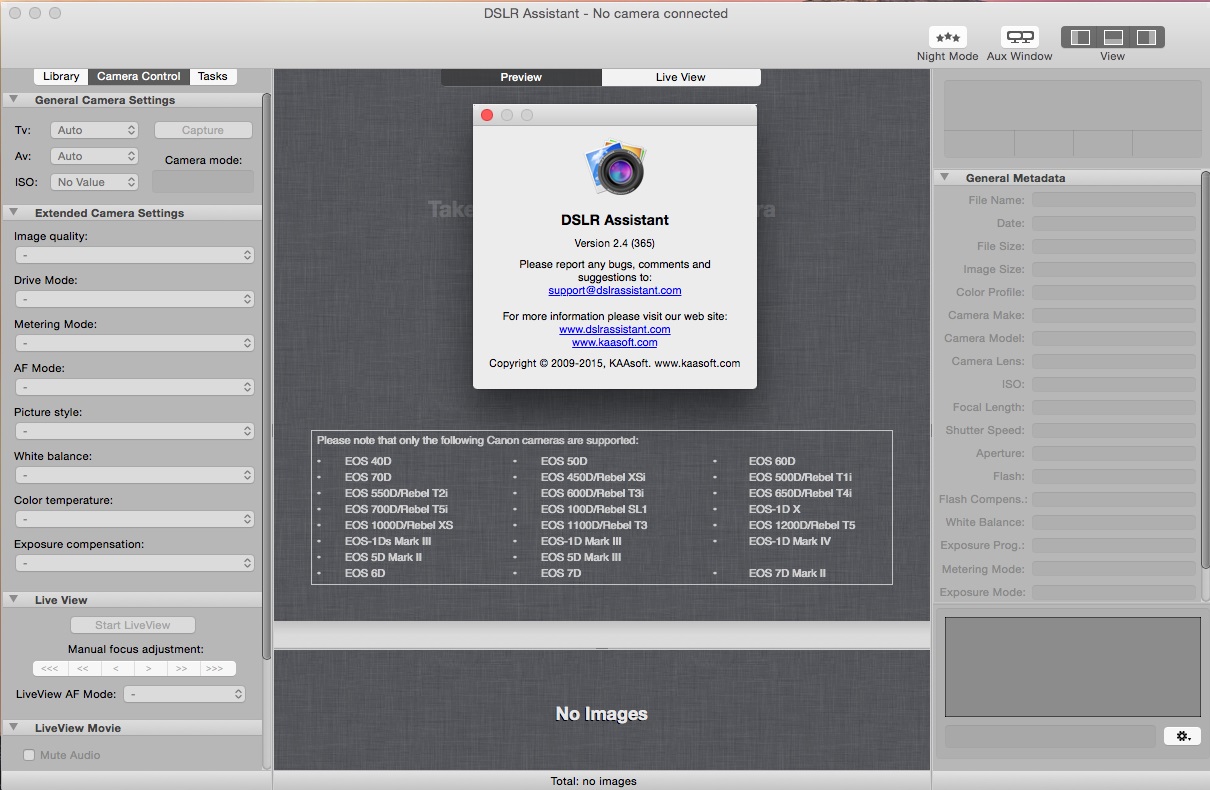Select the Camera Control tab

click(x=139, y=76)
